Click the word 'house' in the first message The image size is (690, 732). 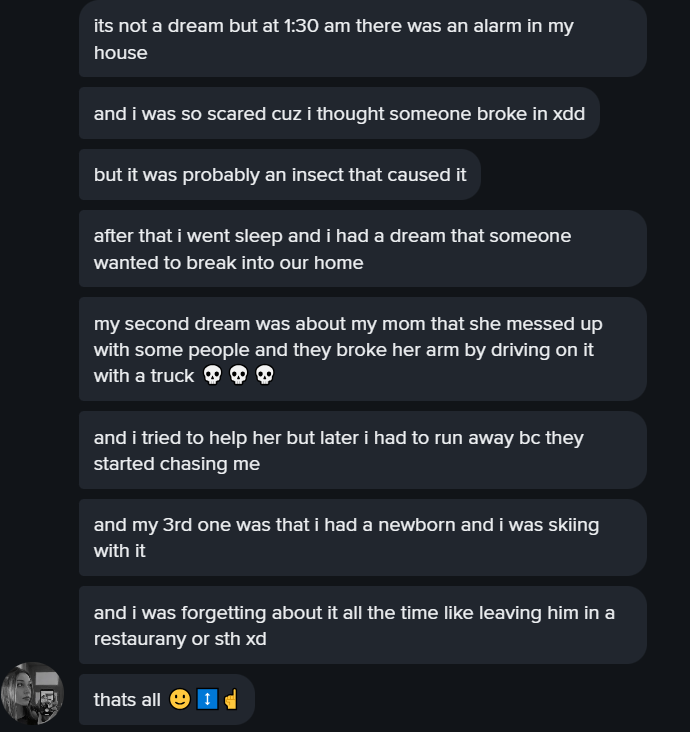pos(120,53)
